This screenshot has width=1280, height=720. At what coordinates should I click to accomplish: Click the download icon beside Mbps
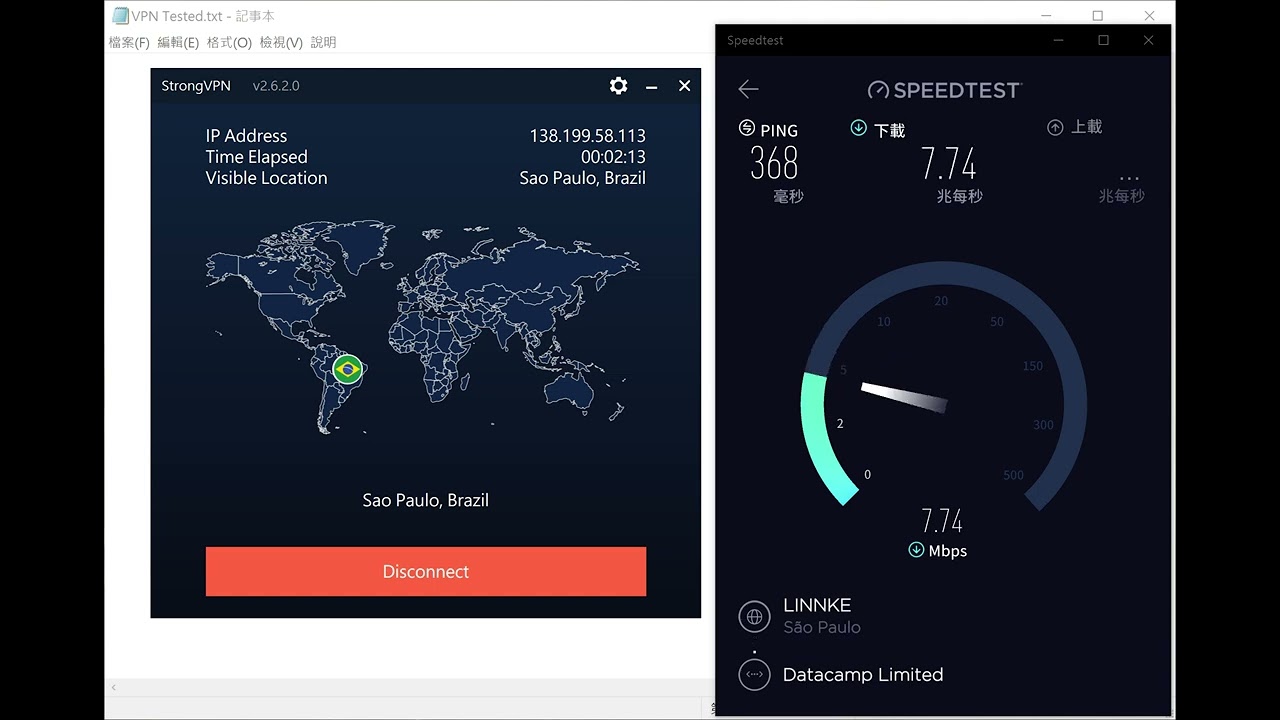[x=916, y=550]
